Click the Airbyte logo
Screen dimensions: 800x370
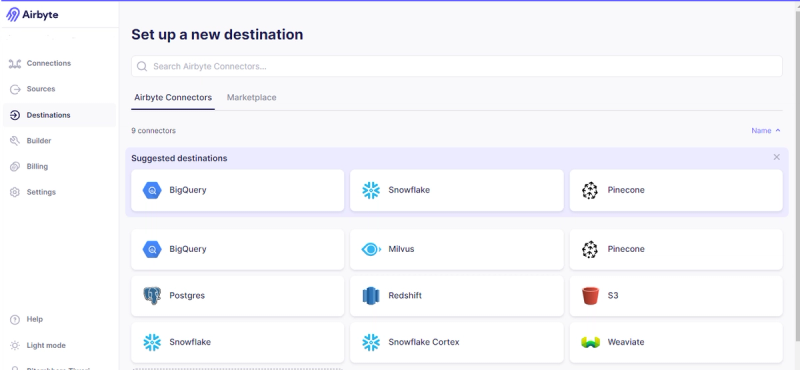point(32,14)
